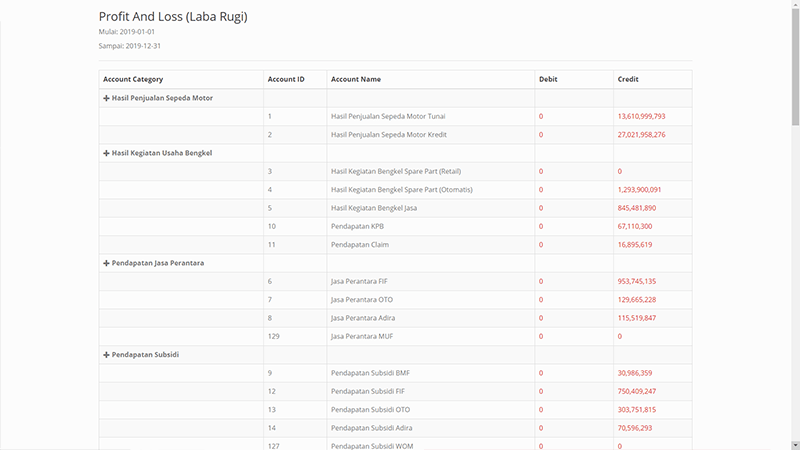Select Pendapatan Subsidi Adira account name
The height and width of the screenshot is (450, 800).
coord(371,428)
